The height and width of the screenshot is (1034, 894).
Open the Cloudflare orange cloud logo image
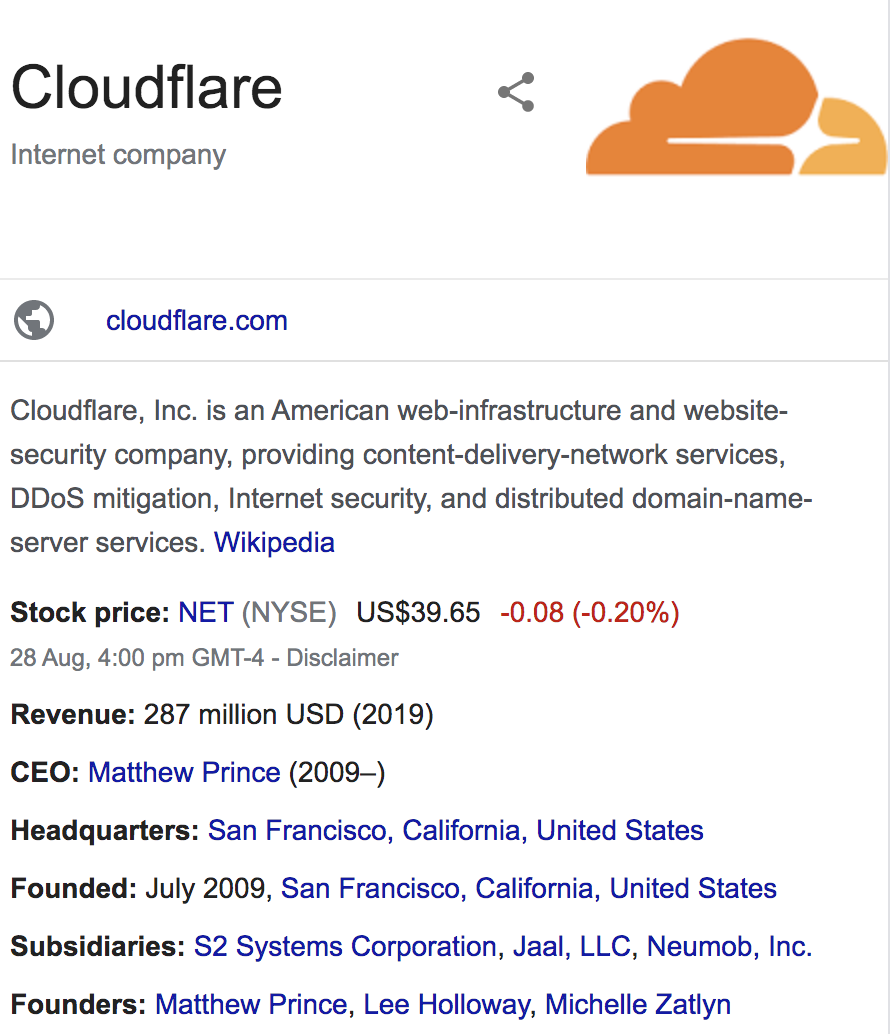(736, 107)
